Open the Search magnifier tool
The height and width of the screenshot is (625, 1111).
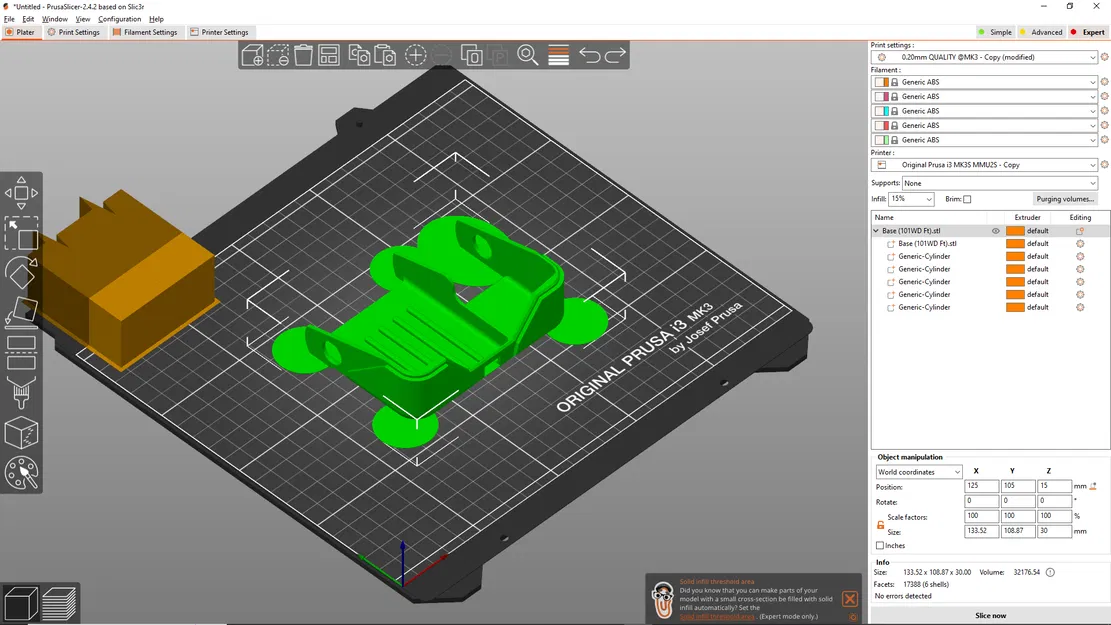528,55
